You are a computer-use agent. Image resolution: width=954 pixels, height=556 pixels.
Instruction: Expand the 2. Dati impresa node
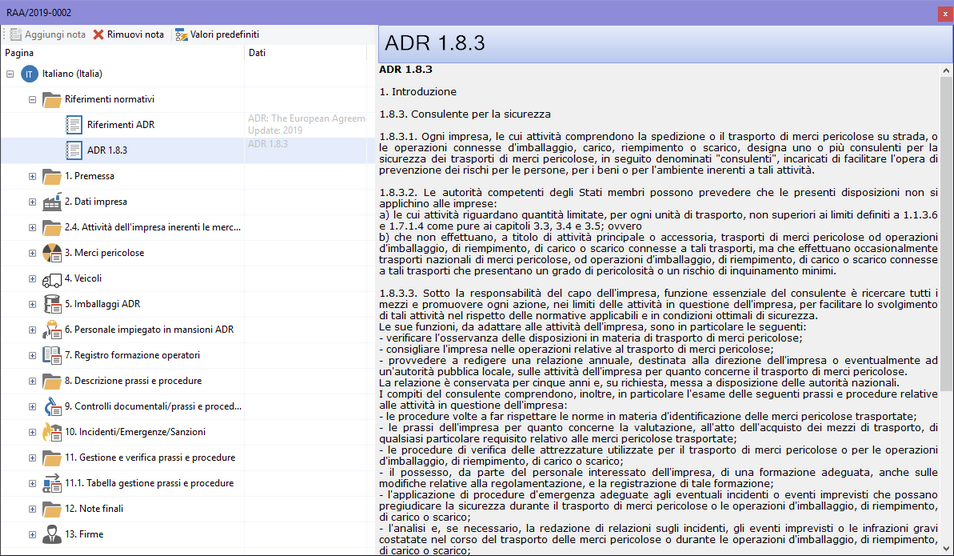32,202
